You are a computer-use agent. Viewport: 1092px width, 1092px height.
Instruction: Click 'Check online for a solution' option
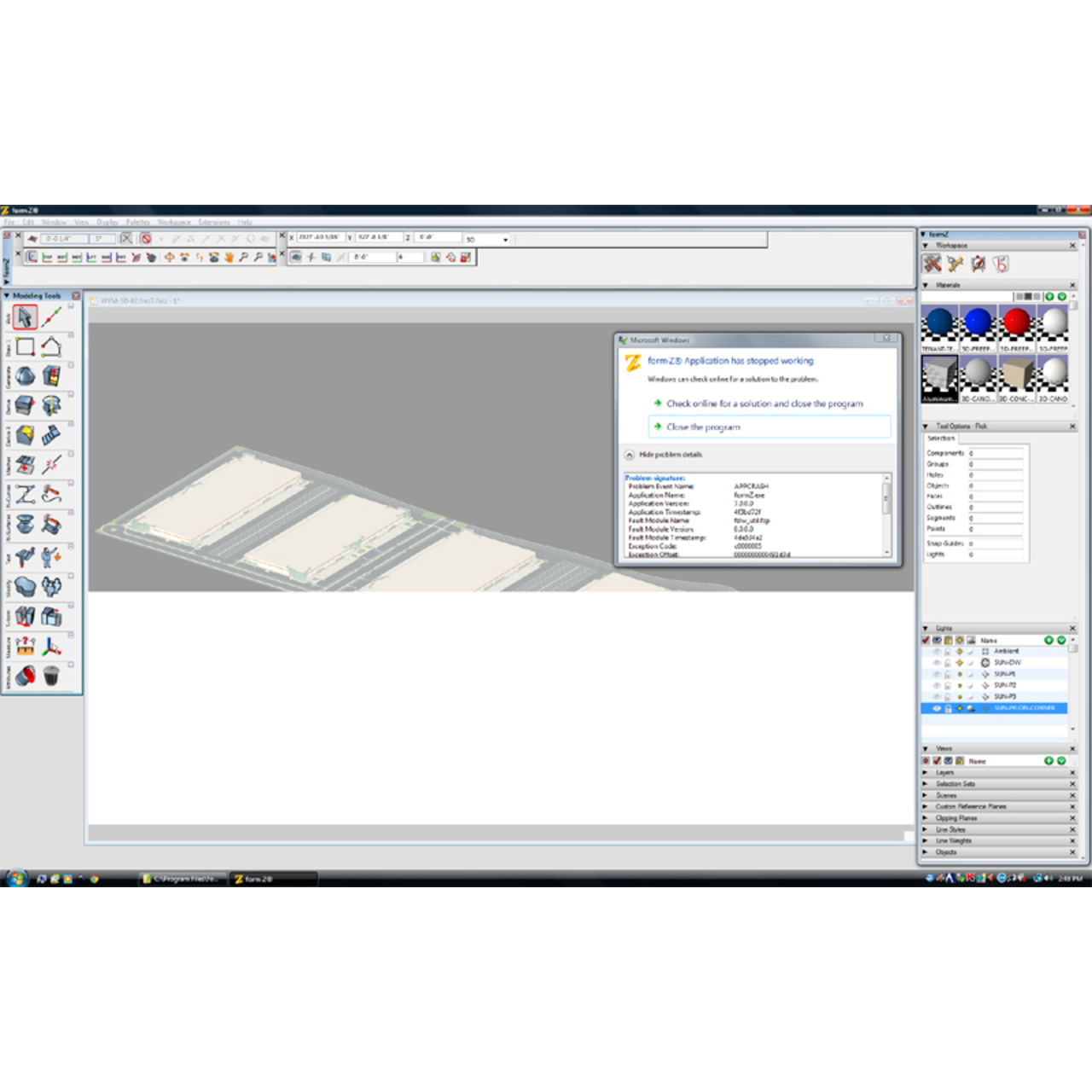(x=764, y=404)
